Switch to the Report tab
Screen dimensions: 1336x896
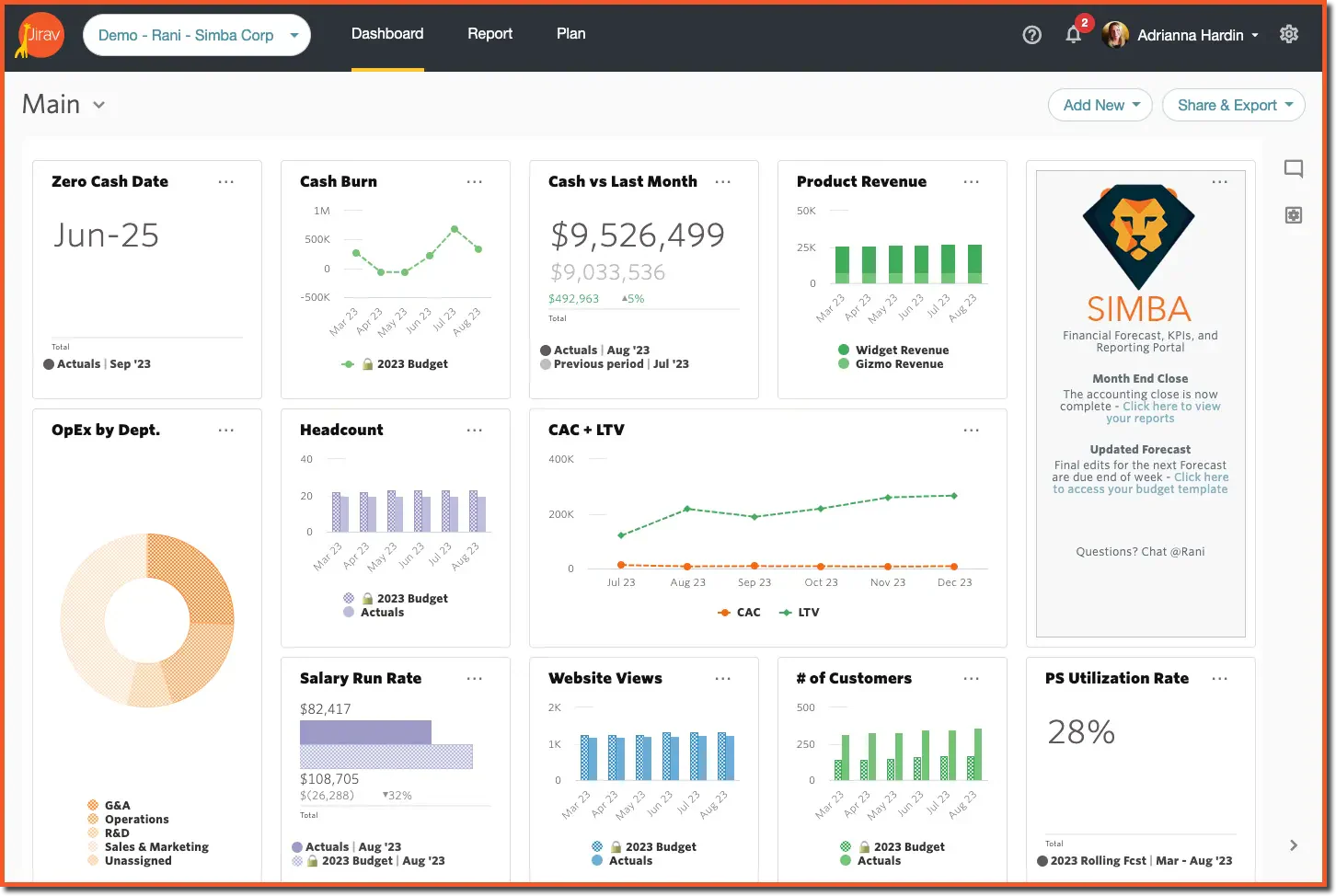pos(489,34)
